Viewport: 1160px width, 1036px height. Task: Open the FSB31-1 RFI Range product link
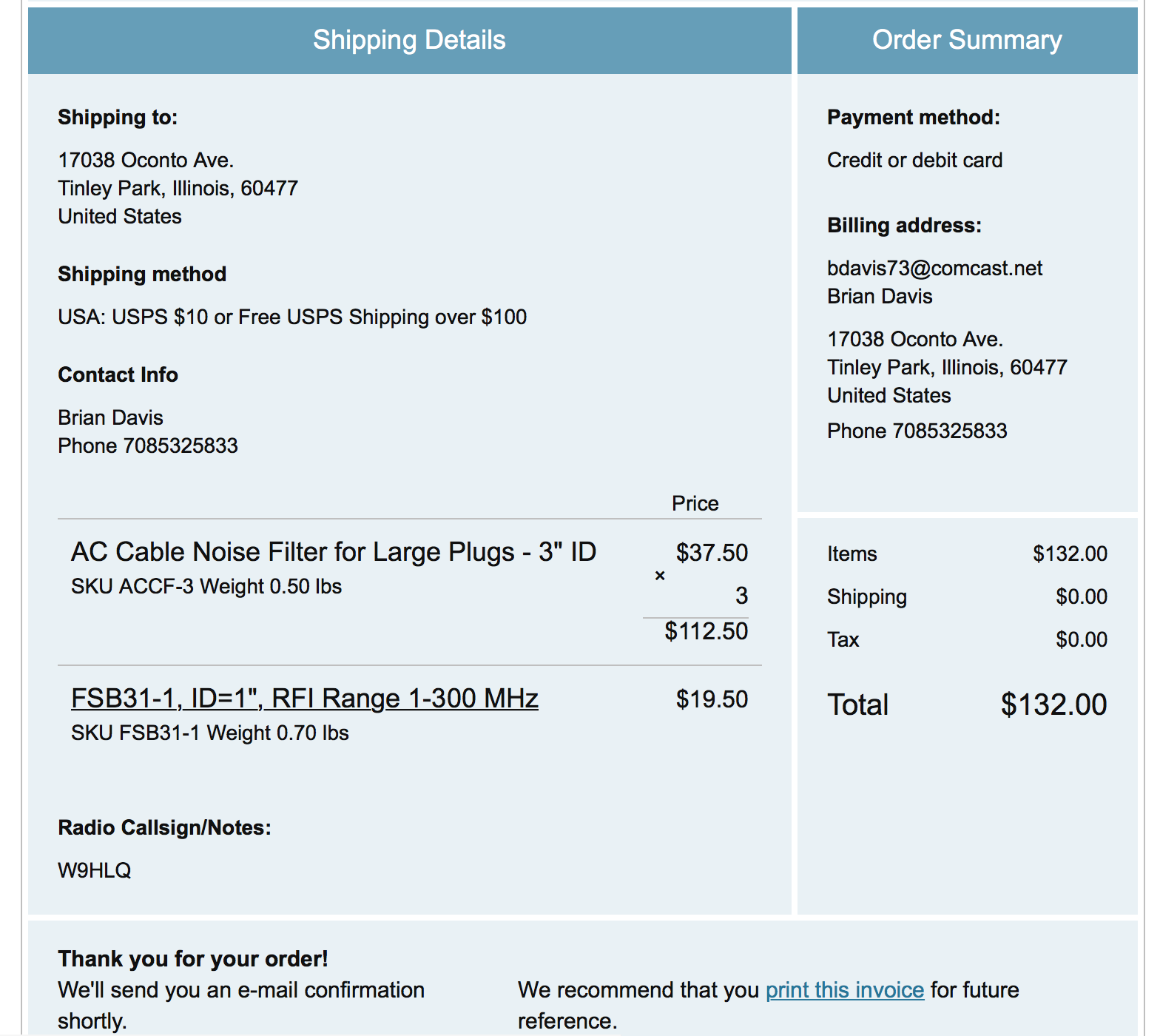tap(304, 699)
